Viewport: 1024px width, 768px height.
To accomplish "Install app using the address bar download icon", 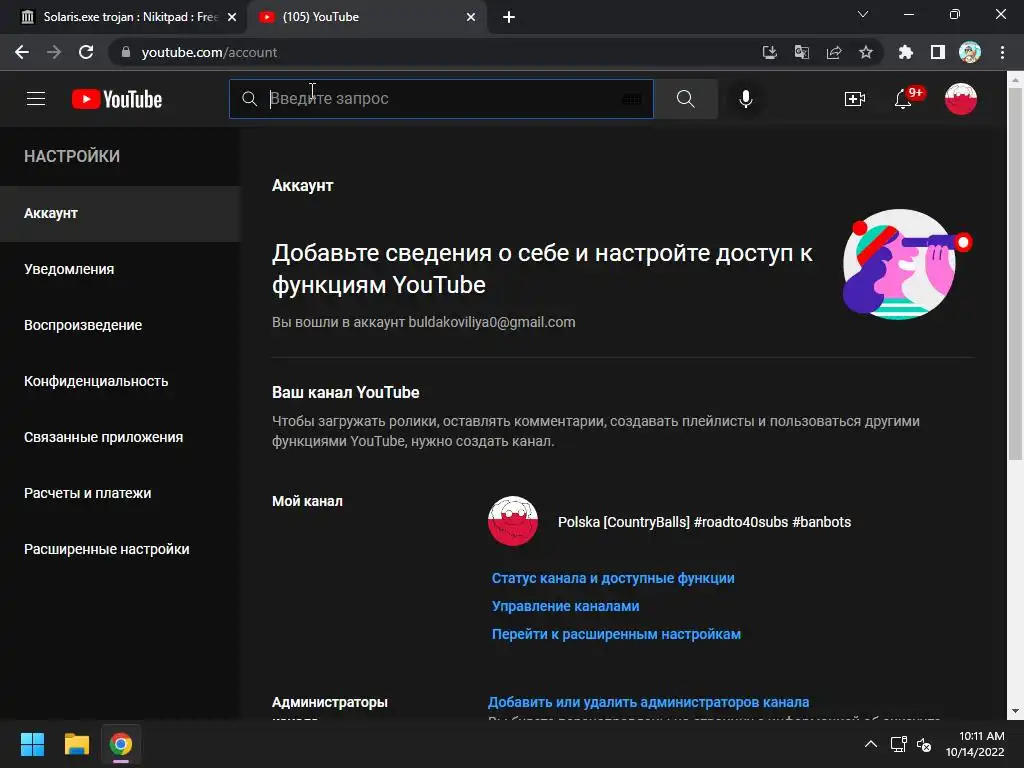I will pos(769,52).
